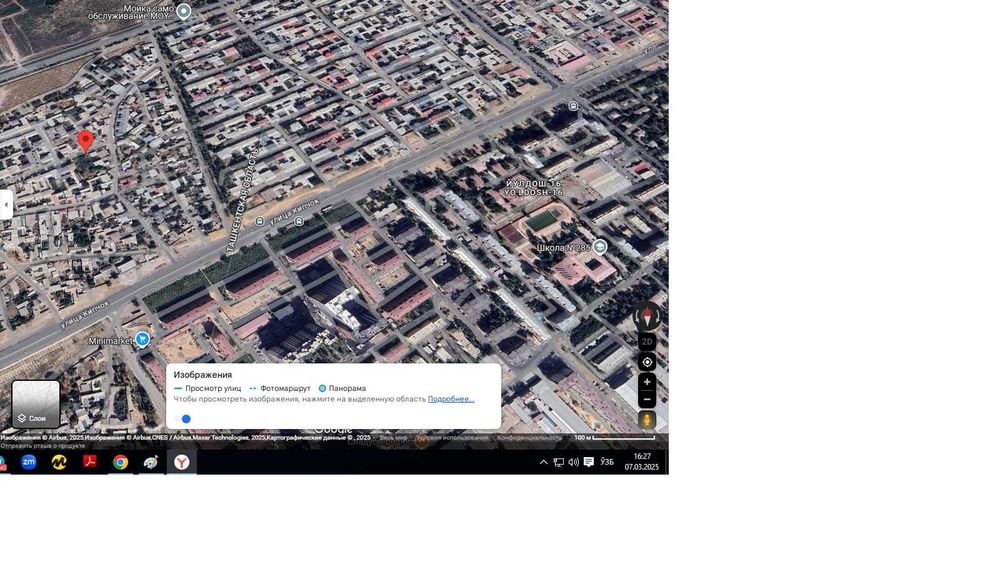Click the Школа №285 text label
Viewport: 1000px width, 563px height.
[564, 247]
